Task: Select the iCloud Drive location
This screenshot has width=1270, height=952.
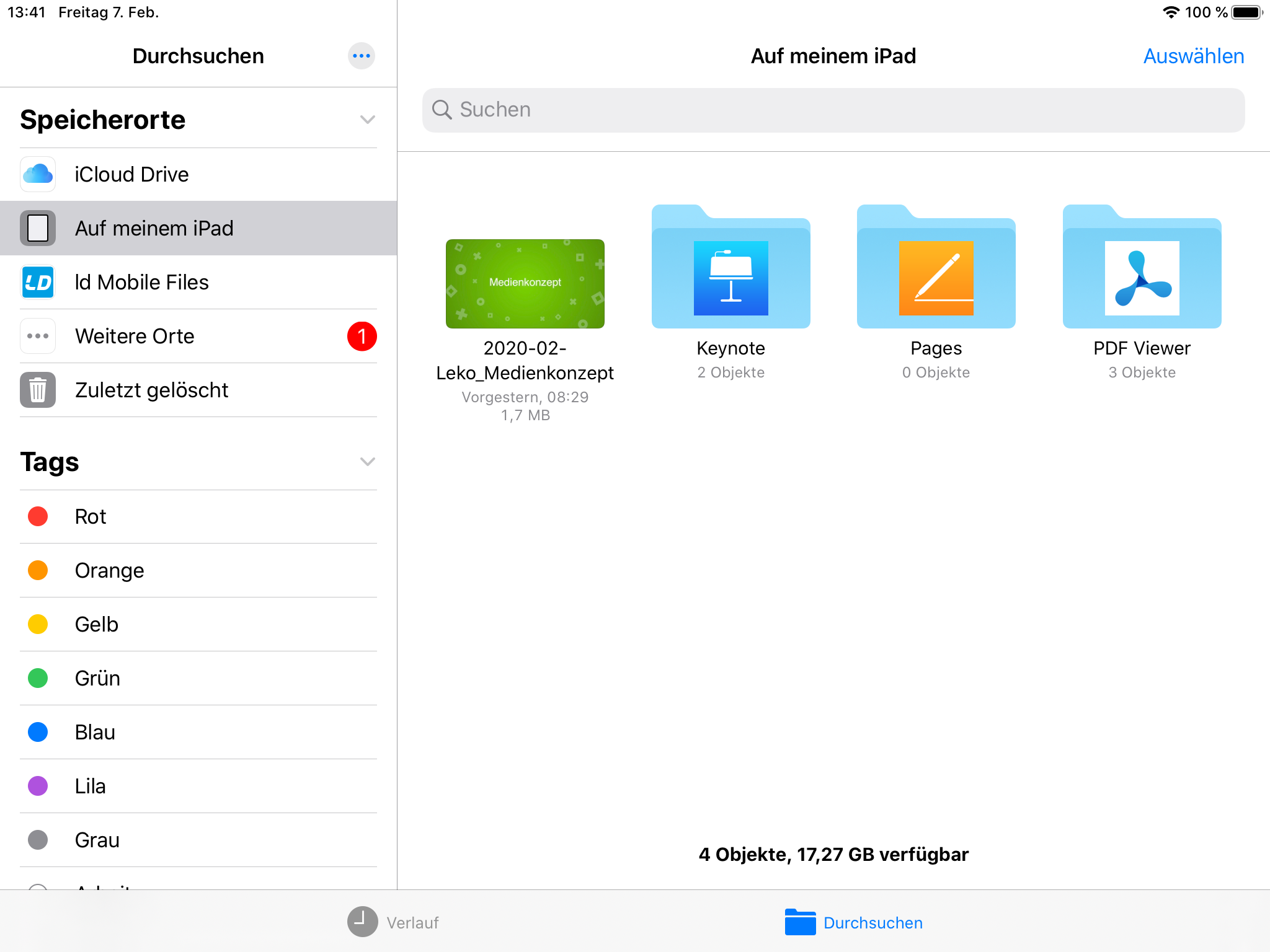Action: coord(198,174)
